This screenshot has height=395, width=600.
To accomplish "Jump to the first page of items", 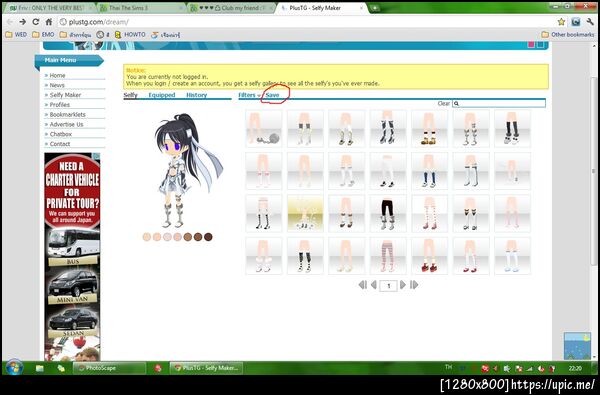I will (x=362, y=285).
